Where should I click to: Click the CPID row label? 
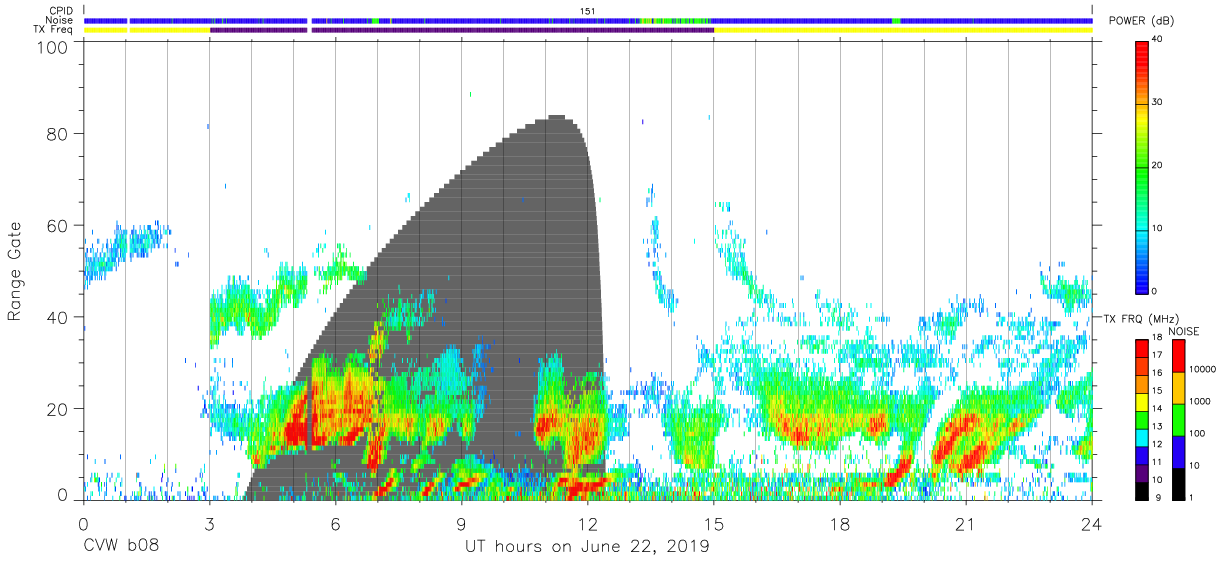click(62, 11)
